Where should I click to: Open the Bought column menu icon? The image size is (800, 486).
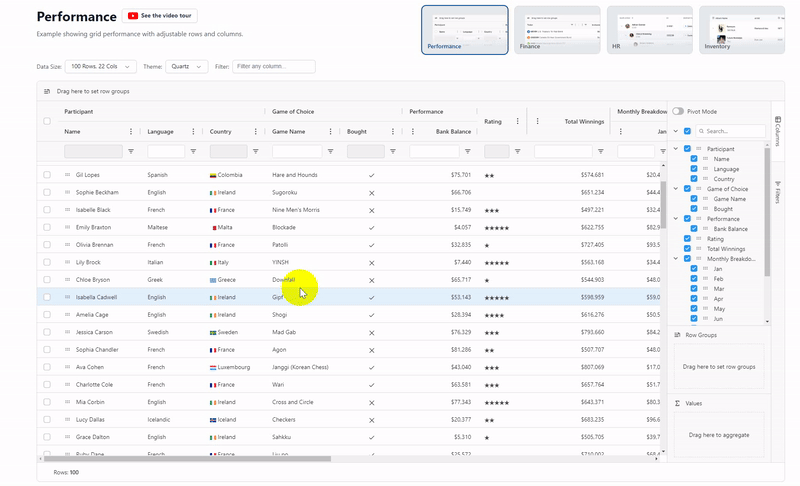[392, 132]
